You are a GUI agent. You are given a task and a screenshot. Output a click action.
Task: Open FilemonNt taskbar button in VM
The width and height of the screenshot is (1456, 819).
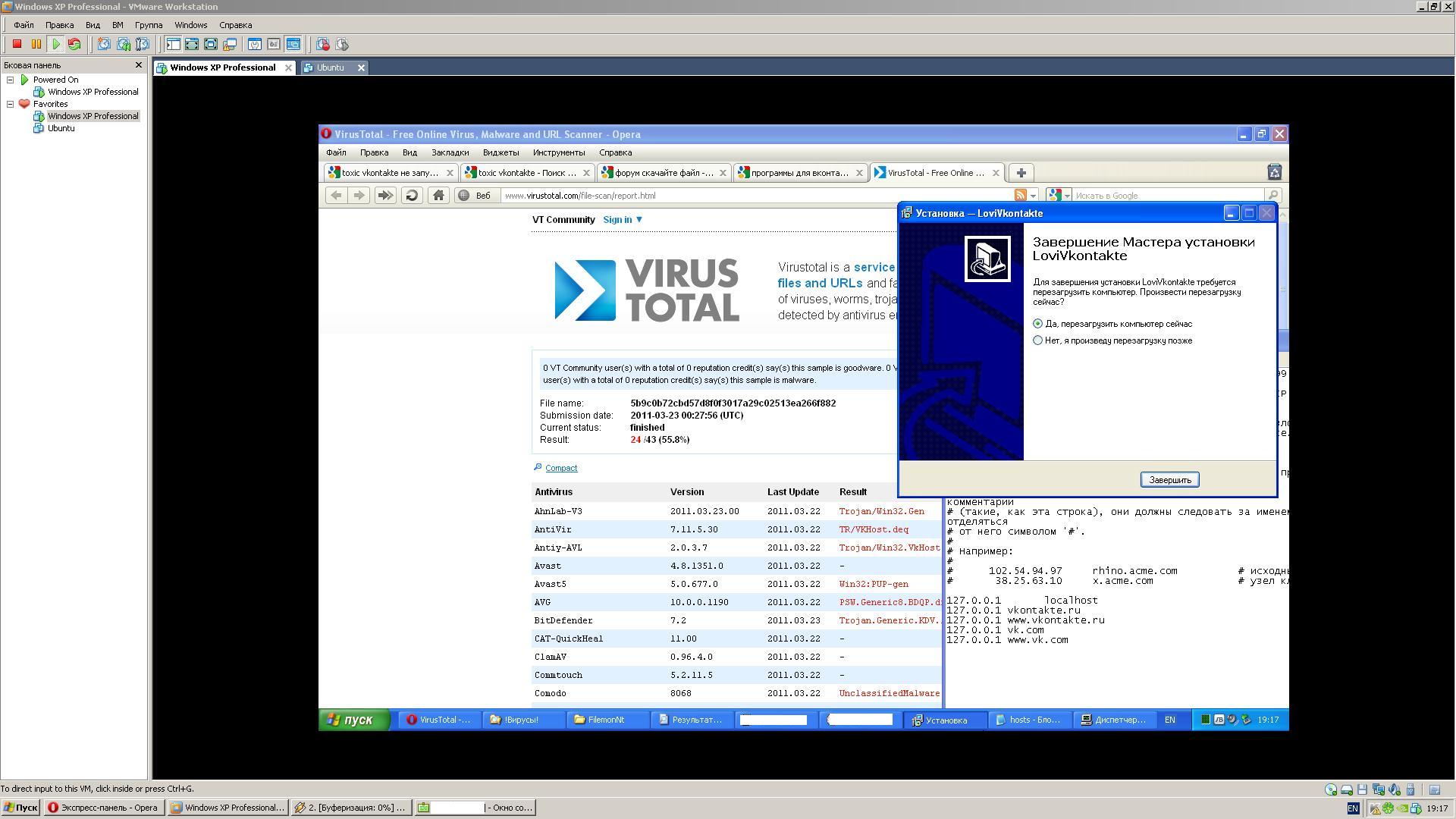pyautogui.click(x=608, y=720)
